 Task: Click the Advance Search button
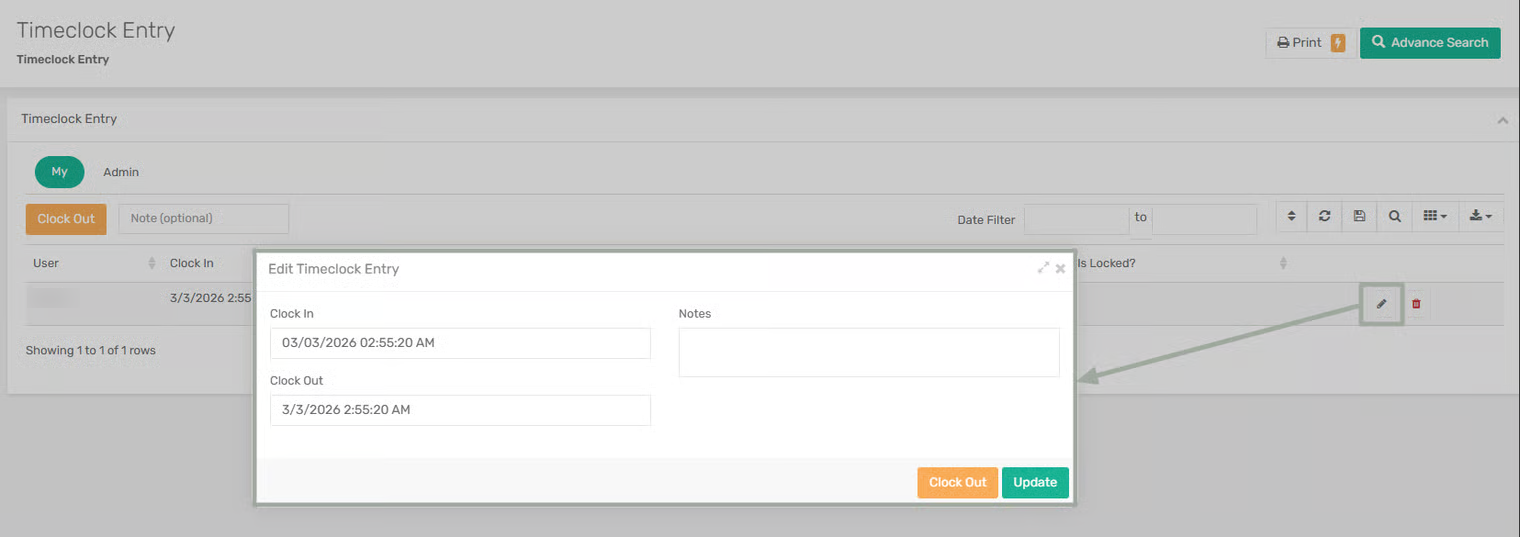(1429, 43)
